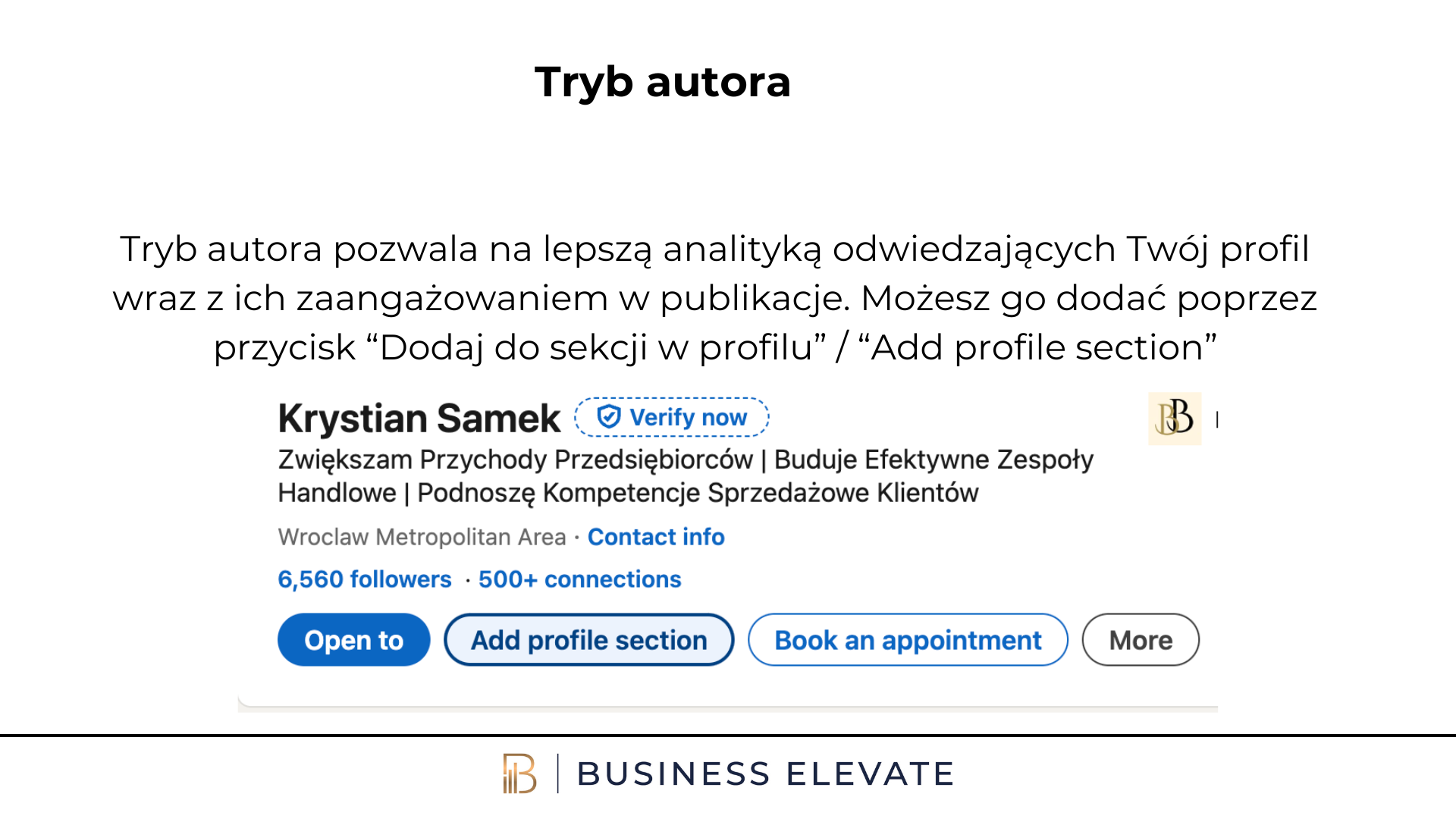Click the Zwiększam Przychody Przedsiębiorców headline line
The width and height of the screenshot is (1456, 819).
coord(686,460)
